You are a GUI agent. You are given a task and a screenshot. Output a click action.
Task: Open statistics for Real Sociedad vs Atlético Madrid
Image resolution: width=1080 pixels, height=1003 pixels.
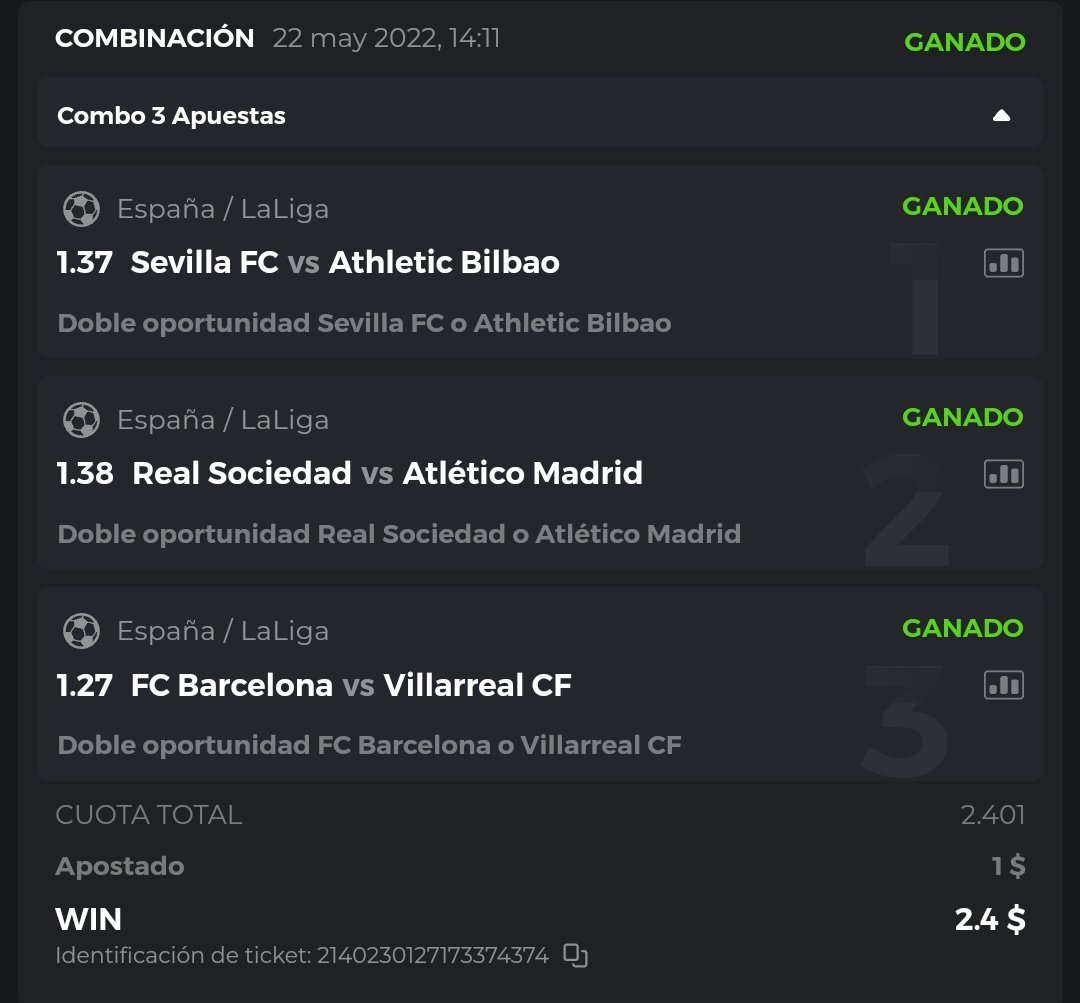(1003, 474)
